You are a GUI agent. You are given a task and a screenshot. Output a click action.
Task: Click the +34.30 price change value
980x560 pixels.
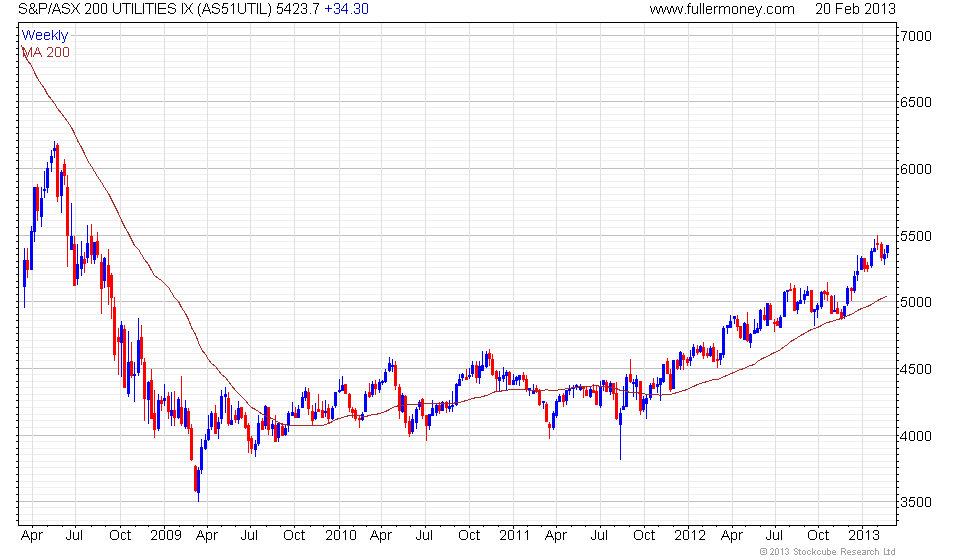tap(346, 9)
